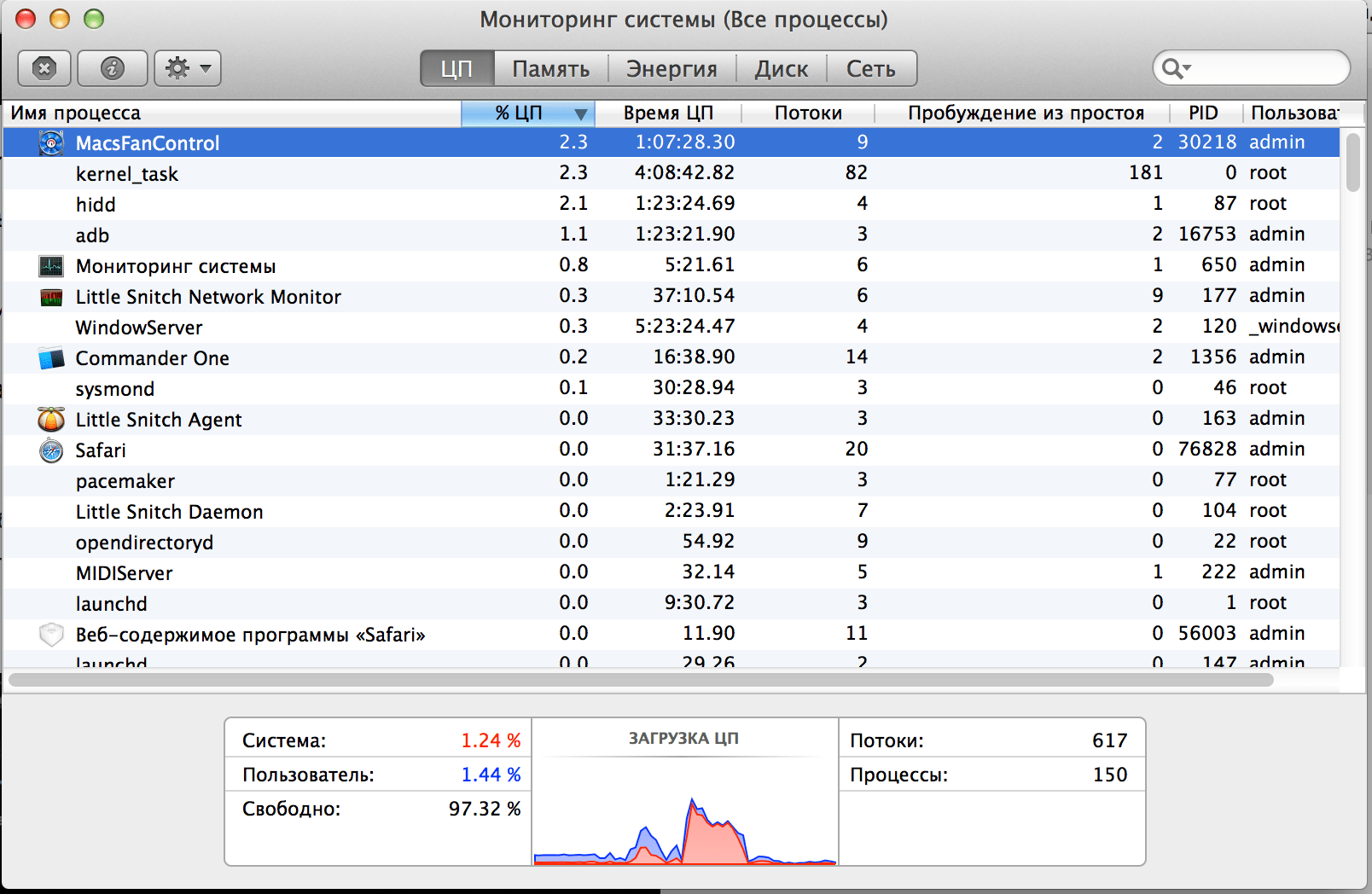This screenshot has height=894, width=1372.
Task: Select the adb process row
Action: [x=671, y=235]
